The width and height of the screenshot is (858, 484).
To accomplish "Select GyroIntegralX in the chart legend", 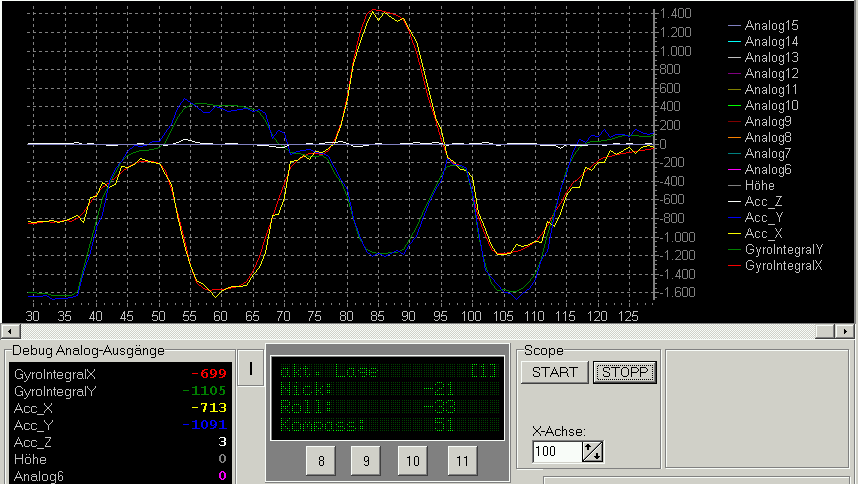I will pyautogui.click(x=784, y=266).
